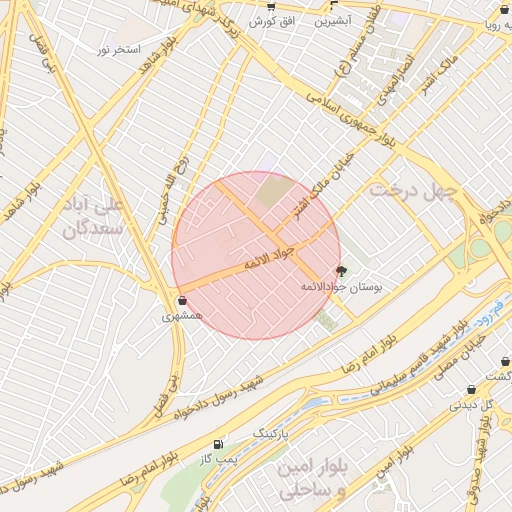The width and height of the screenshot is (512, 512).
Task: Click the خیابان مصلی street label
Action: point(460,357)
